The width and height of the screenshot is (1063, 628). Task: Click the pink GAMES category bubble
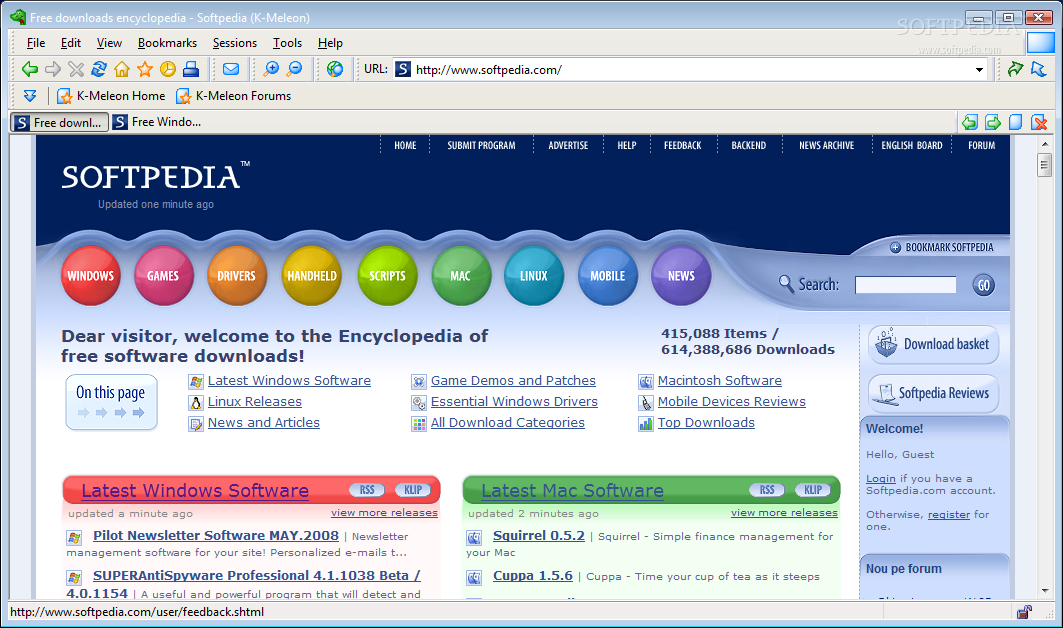[x=163, y=276]
